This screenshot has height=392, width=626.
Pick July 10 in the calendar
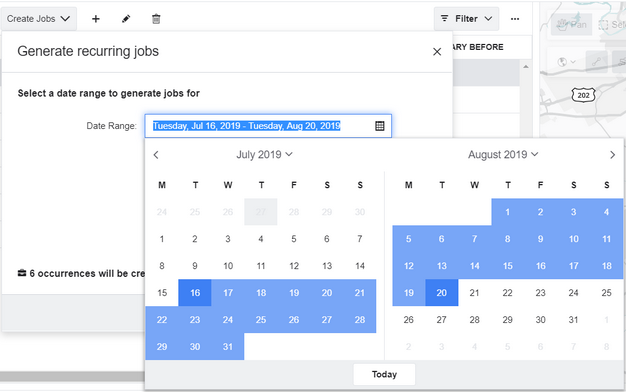click(x=228, y=266)
